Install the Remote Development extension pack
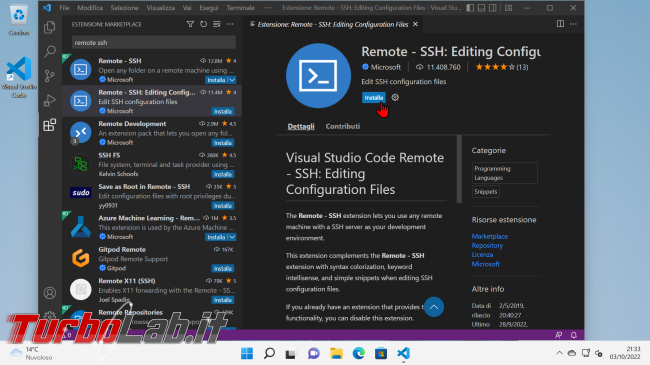650x365 pixels. pyautogui.click(x=223, y=143)
